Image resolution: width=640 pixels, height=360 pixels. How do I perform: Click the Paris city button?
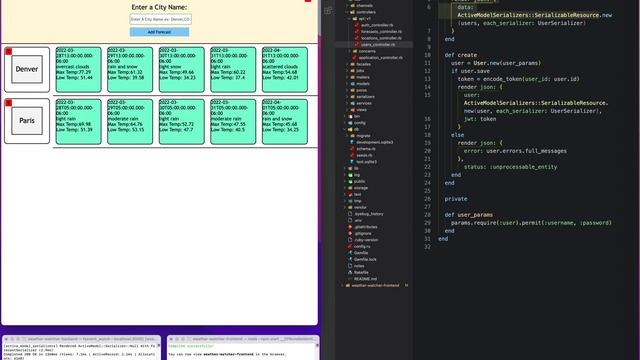click(x=27, y=121)
